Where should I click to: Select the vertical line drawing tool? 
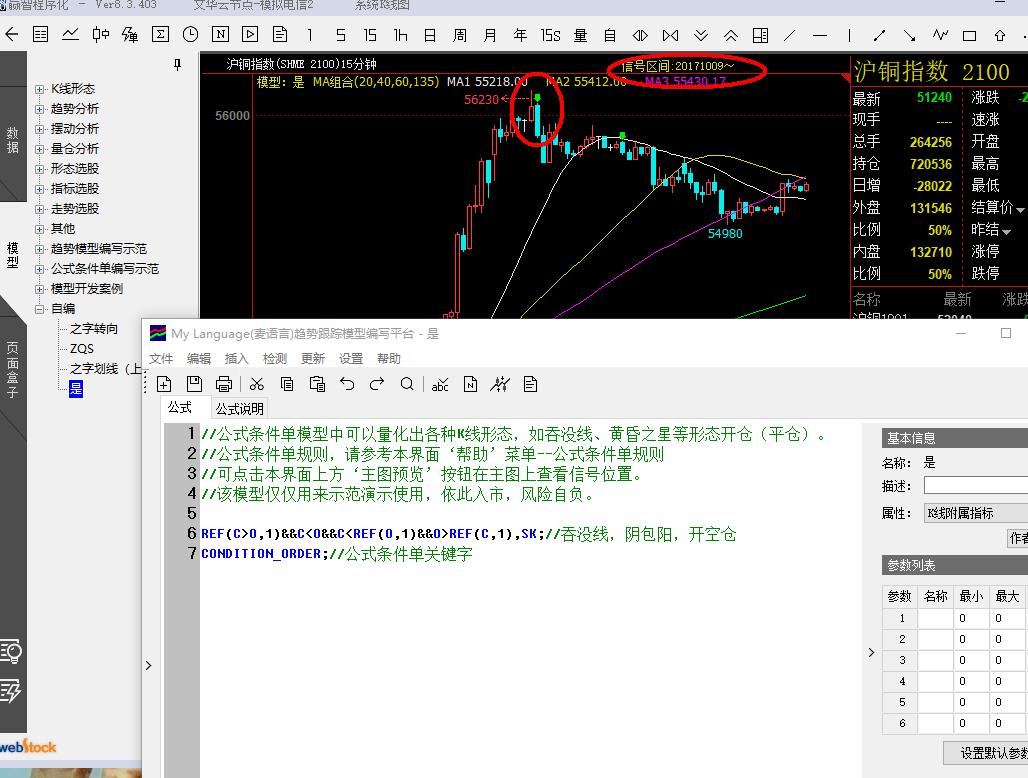click(x=849, y=35)
